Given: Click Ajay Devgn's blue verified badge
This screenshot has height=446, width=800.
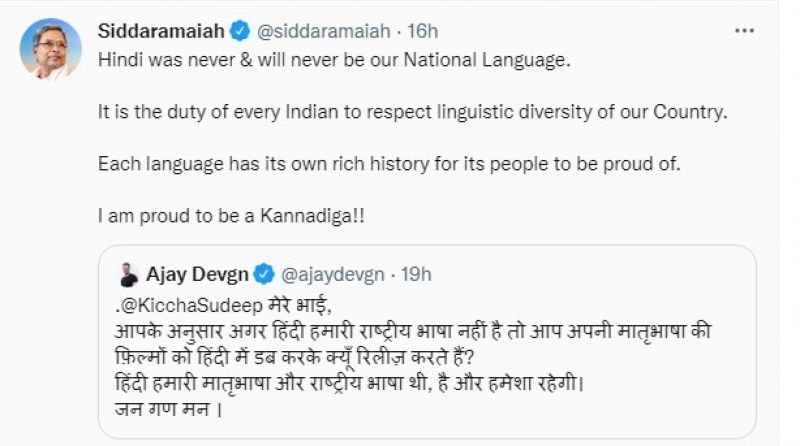Looking at the screenshot, I should (264, 272).
